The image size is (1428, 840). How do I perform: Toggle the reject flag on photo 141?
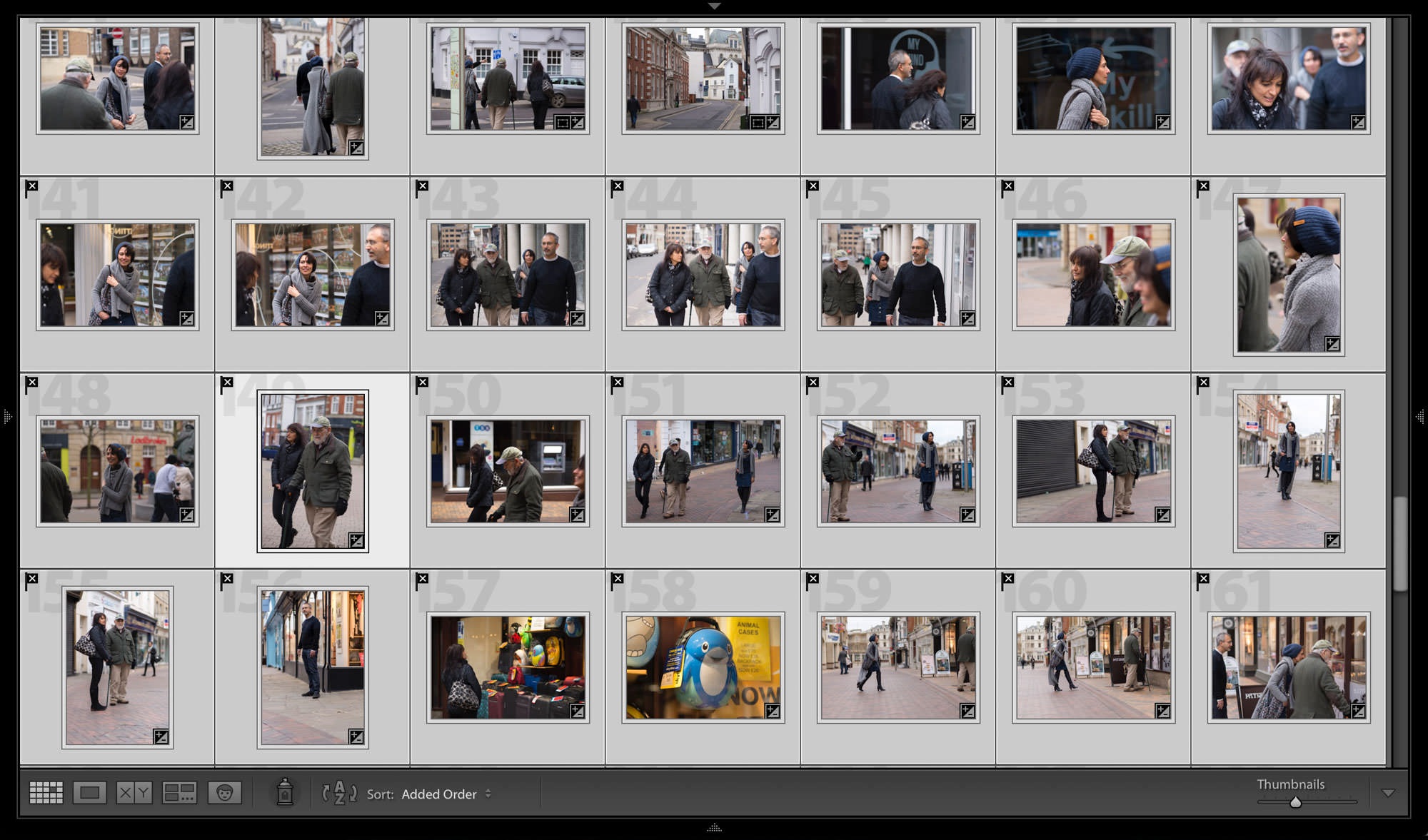[x=31, y=186]
